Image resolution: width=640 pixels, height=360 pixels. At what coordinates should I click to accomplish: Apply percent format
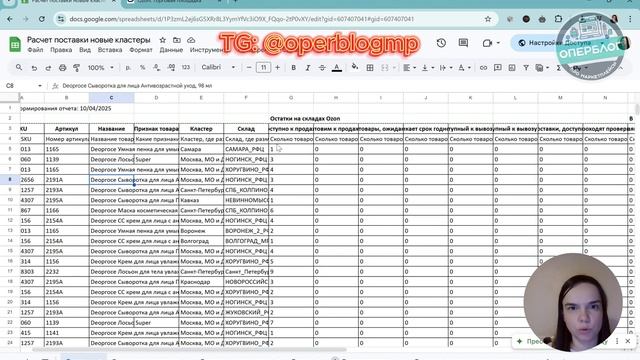click(x=142, y=68)
